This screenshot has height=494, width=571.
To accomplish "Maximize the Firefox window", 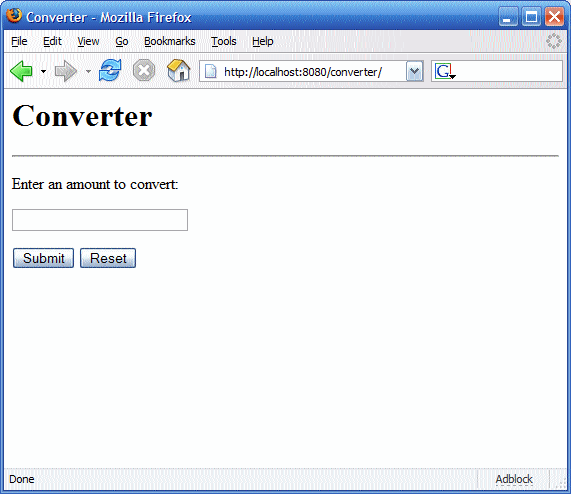I will tap(531, 17).
